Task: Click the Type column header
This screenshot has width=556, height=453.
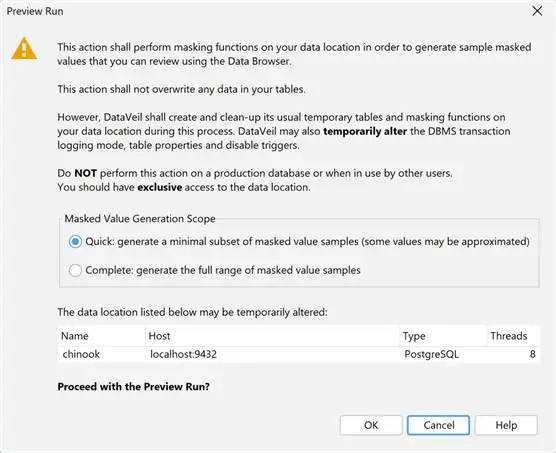Action: click(443, 336)
